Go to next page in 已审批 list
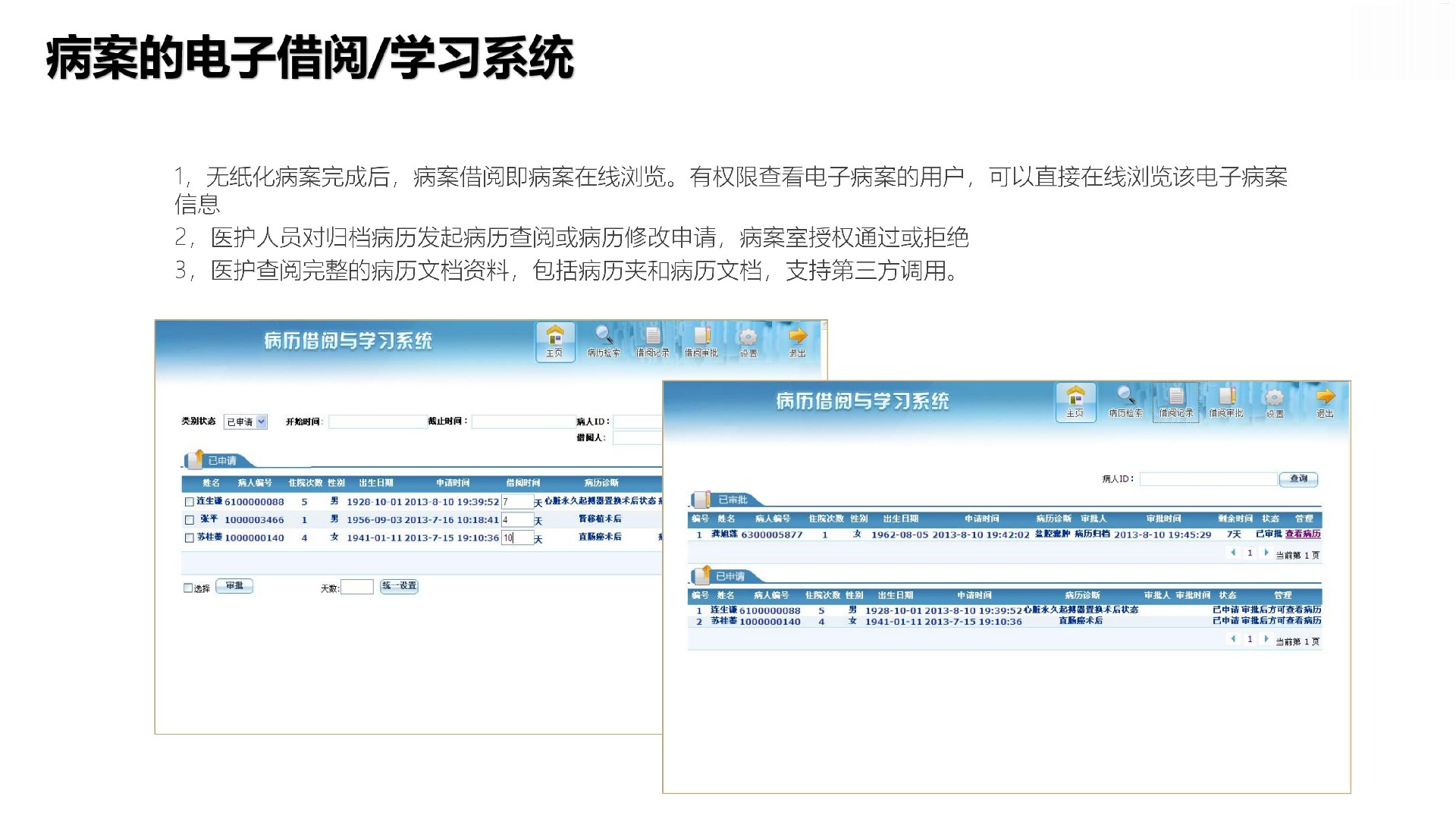Image resolution: width=1456 pixels, height=818 pixels. coord(1266,553)
